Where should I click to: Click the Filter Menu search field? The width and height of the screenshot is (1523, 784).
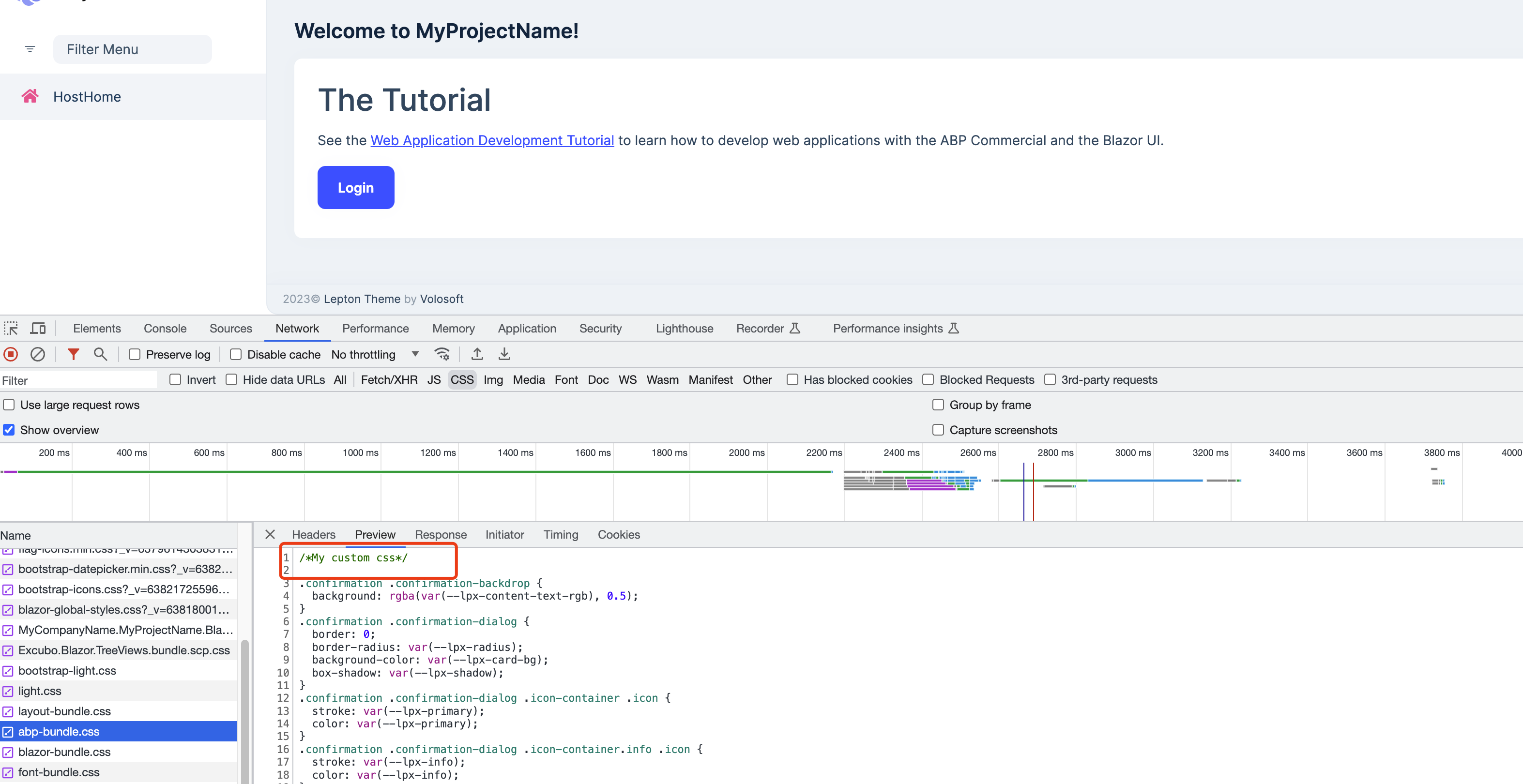pyautogui.click(x=133, y=49)
